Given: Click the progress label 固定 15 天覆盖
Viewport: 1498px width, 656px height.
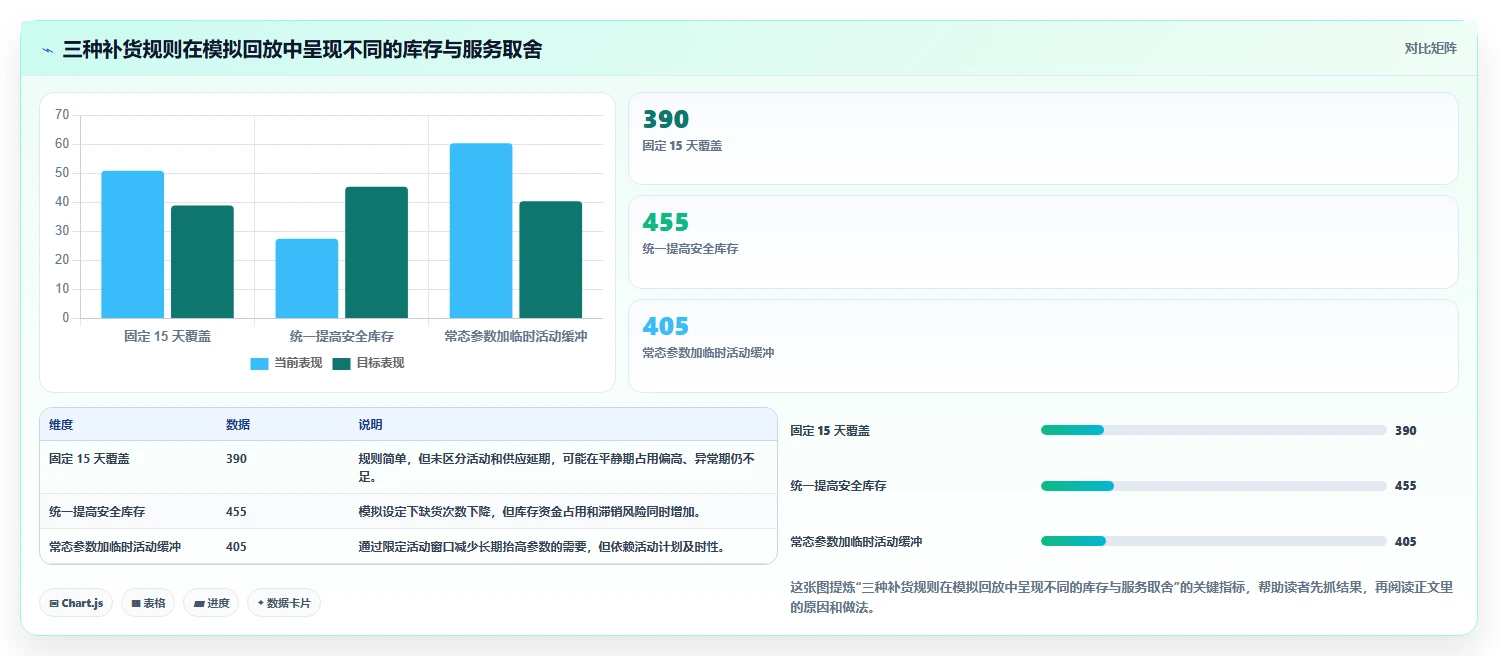Looking at the screenshot, I should coord(830,431).
